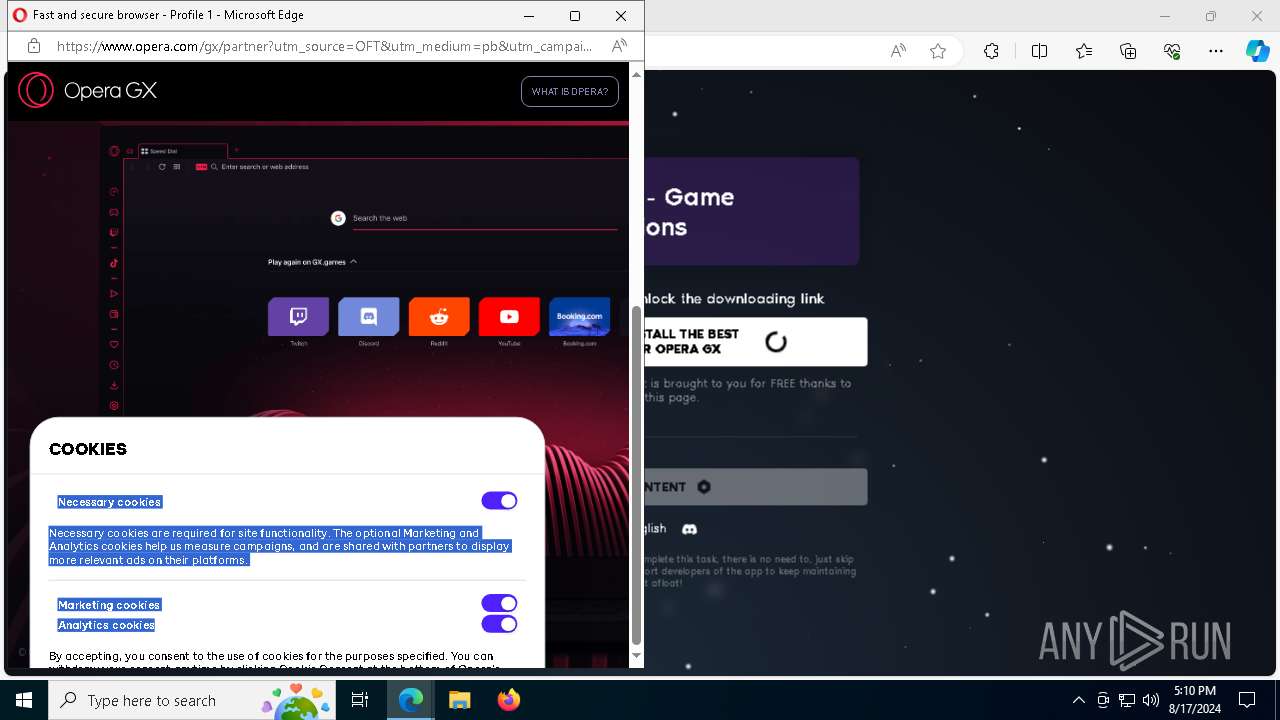Image resolution: width=1280 pixels, height=720 pixels.
Task: Click the popup scrollbar up arrow
Action: point(637,75)
